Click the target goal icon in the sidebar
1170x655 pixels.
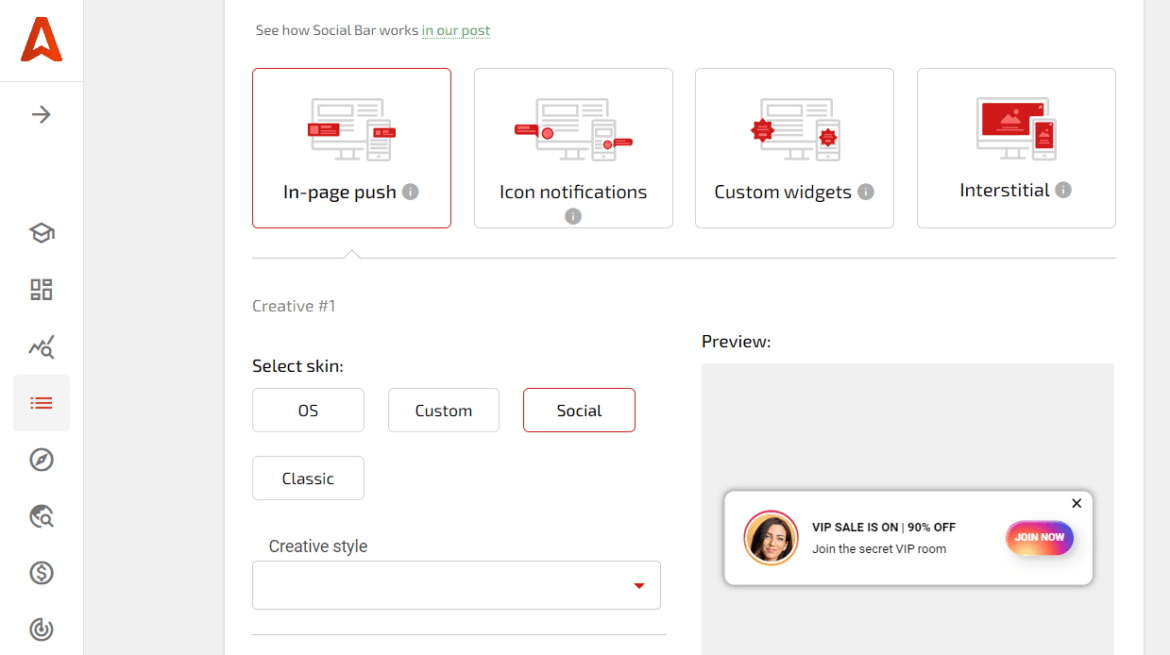point(41,630)
